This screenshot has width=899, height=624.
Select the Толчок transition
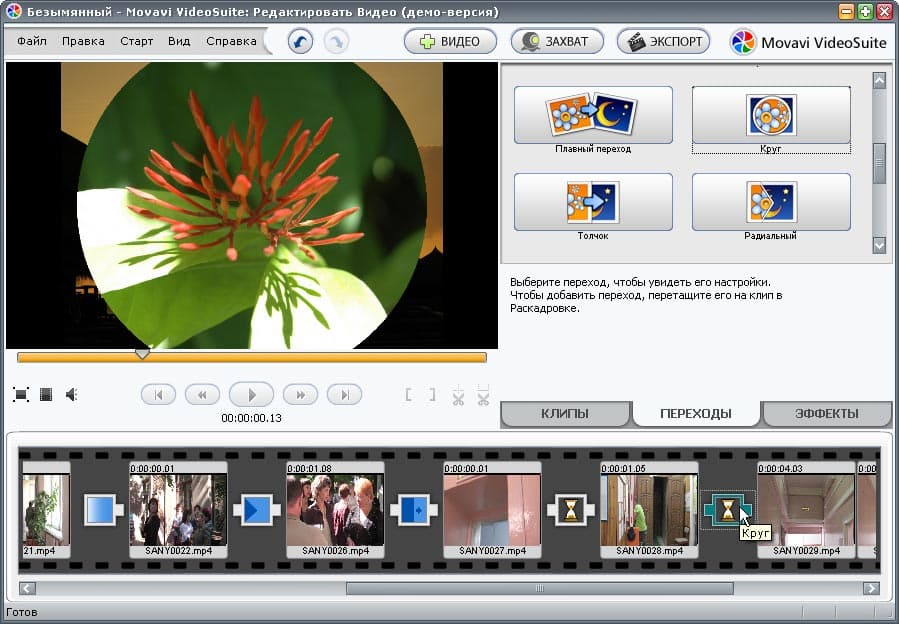(x=593, y=202)
